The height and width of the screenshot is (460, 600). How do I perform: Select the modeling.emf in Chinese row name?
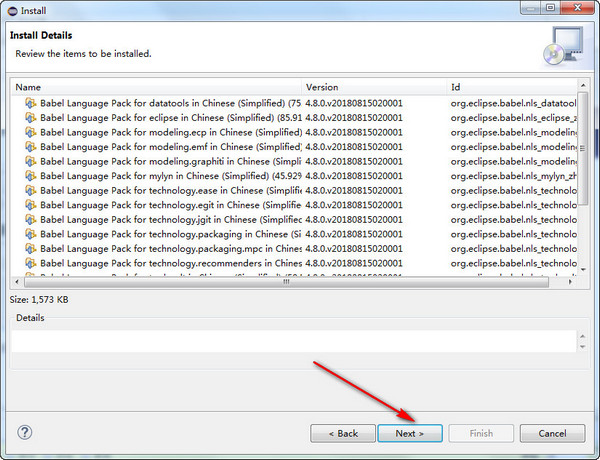[170, 147]
